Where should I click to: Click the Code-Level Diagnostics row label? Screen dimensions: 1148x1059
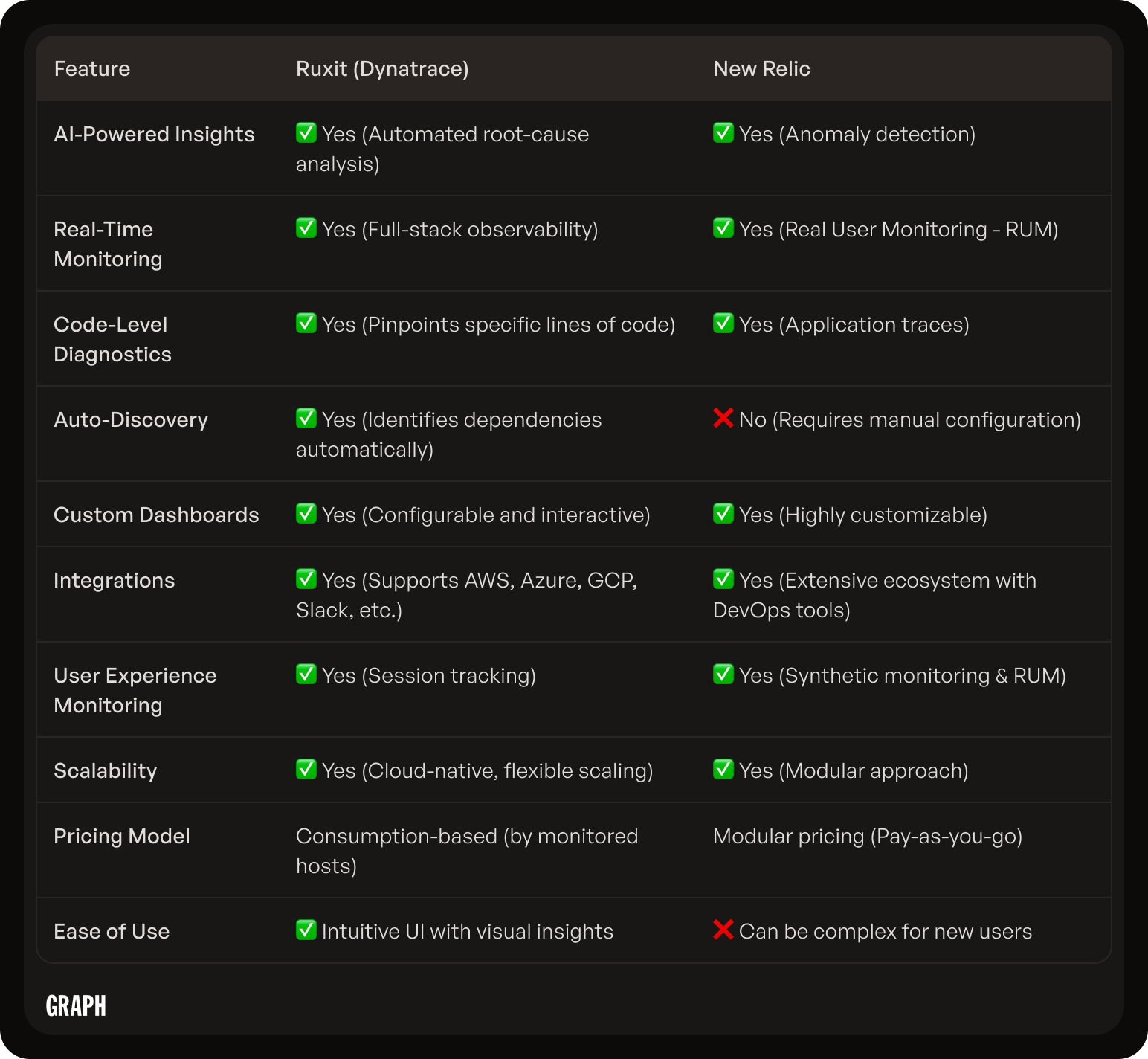click(x=112, y=339)
